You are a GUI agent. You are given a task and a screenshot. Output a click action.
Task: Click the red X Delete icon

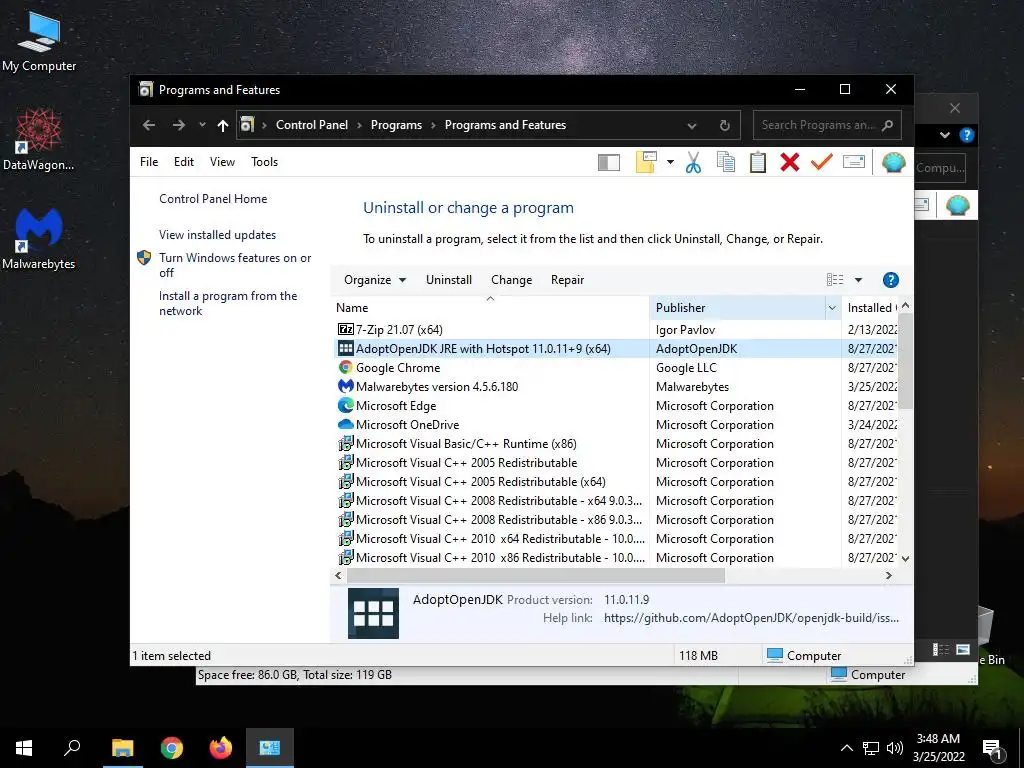pos(790,162)
